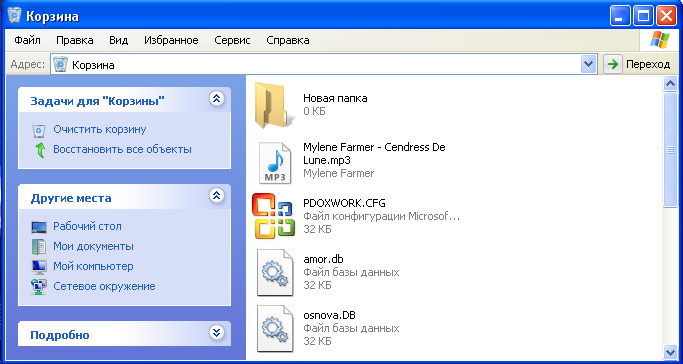683x364 pixels.
Task: Collapse the Другие места panel
Action: click(x=216, y=195)
